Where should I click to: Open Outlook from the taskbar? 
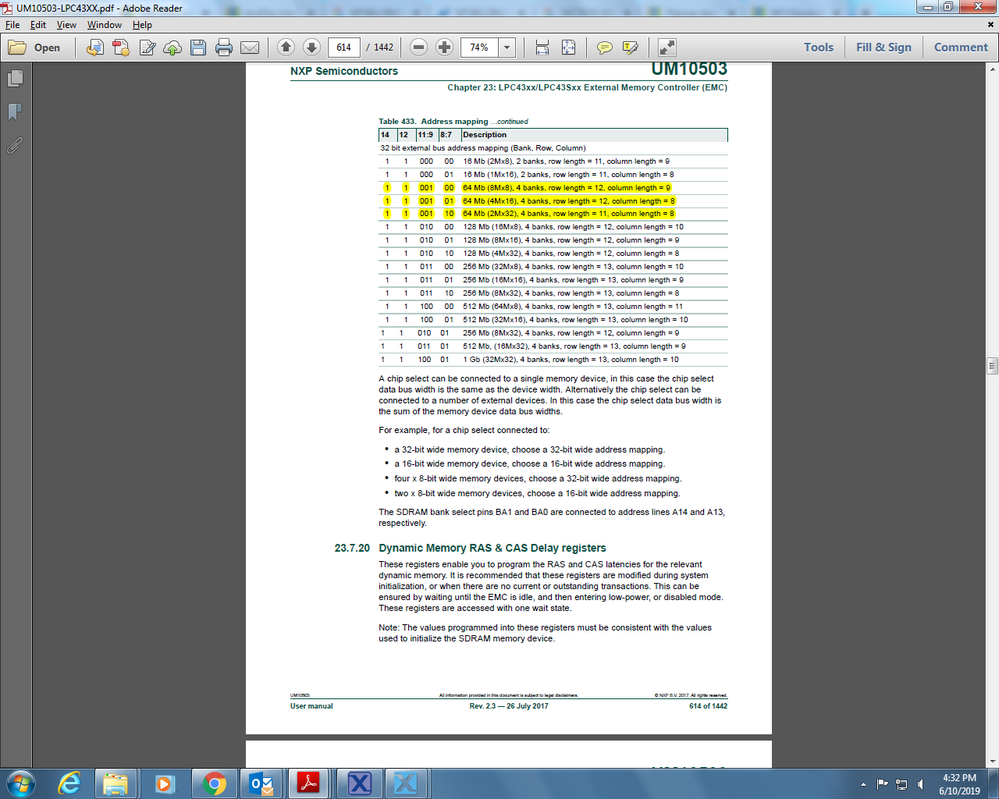click(x=262, y=784)
